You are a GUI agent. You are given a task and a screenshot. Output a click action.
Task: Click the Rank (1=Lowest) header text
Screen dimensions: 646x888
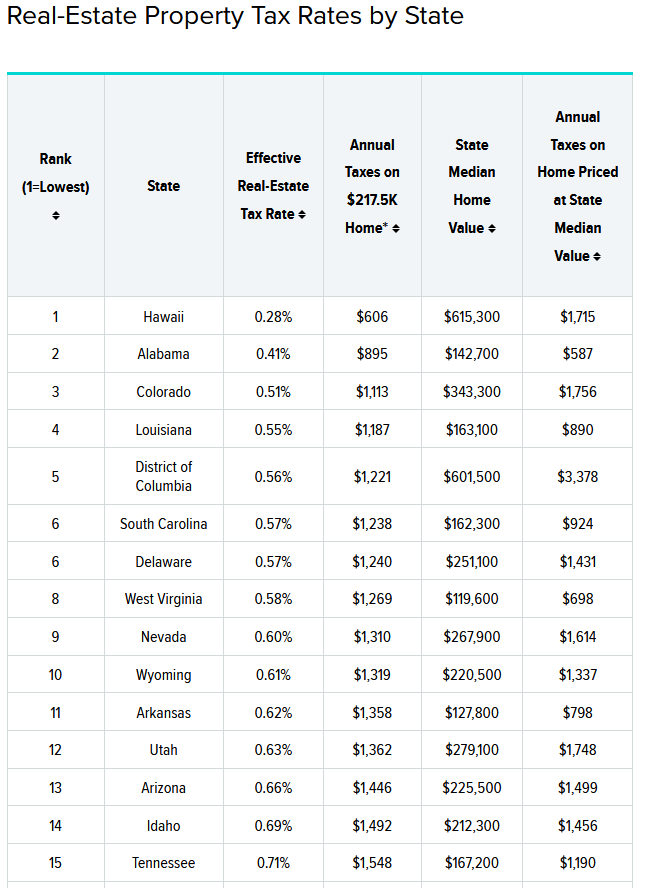coord(56,172)
